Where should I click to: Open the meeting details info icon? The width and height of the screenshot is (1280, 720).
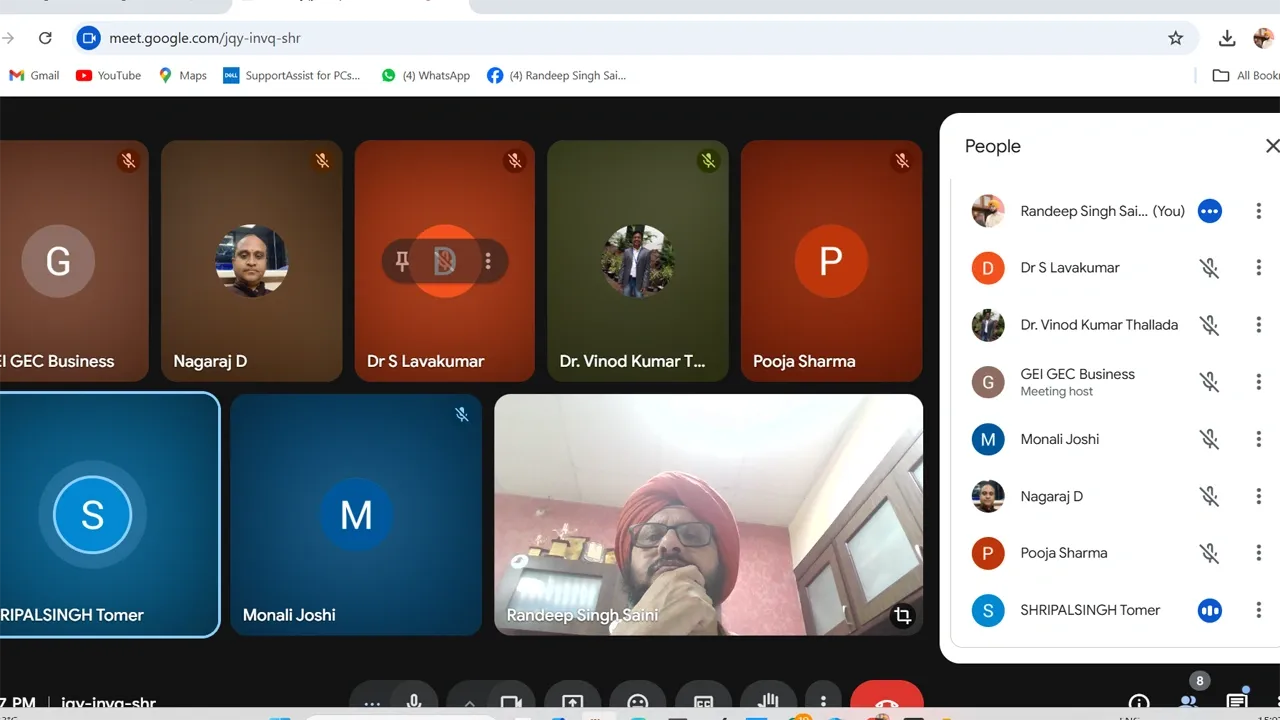coord(1139,702)
